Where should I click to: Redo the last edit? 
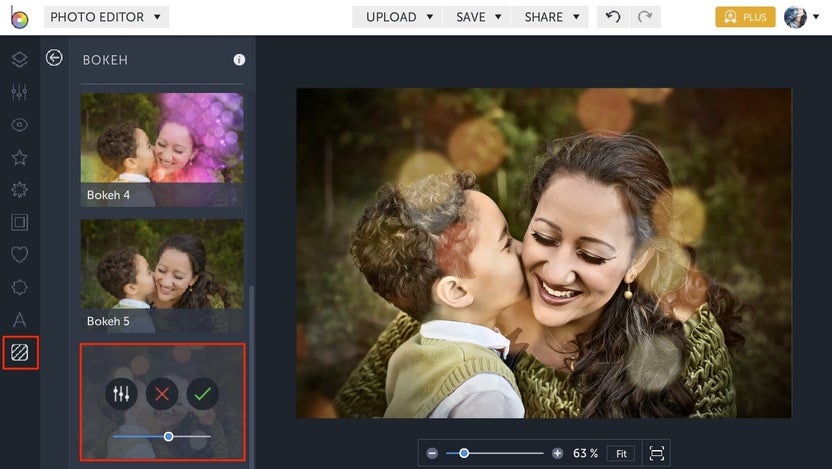(645, 17)
